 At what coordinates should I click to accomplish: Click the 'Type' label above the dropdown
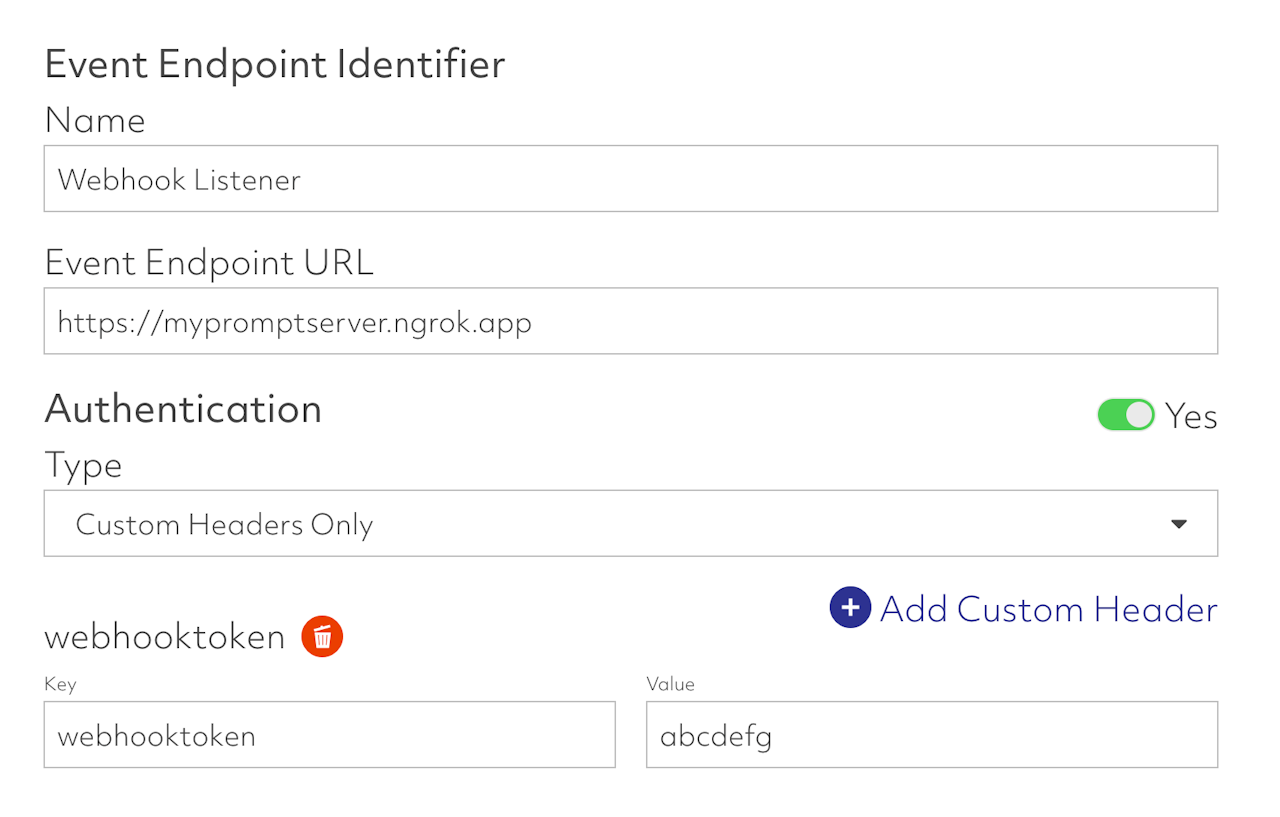(x=83, y=466)
